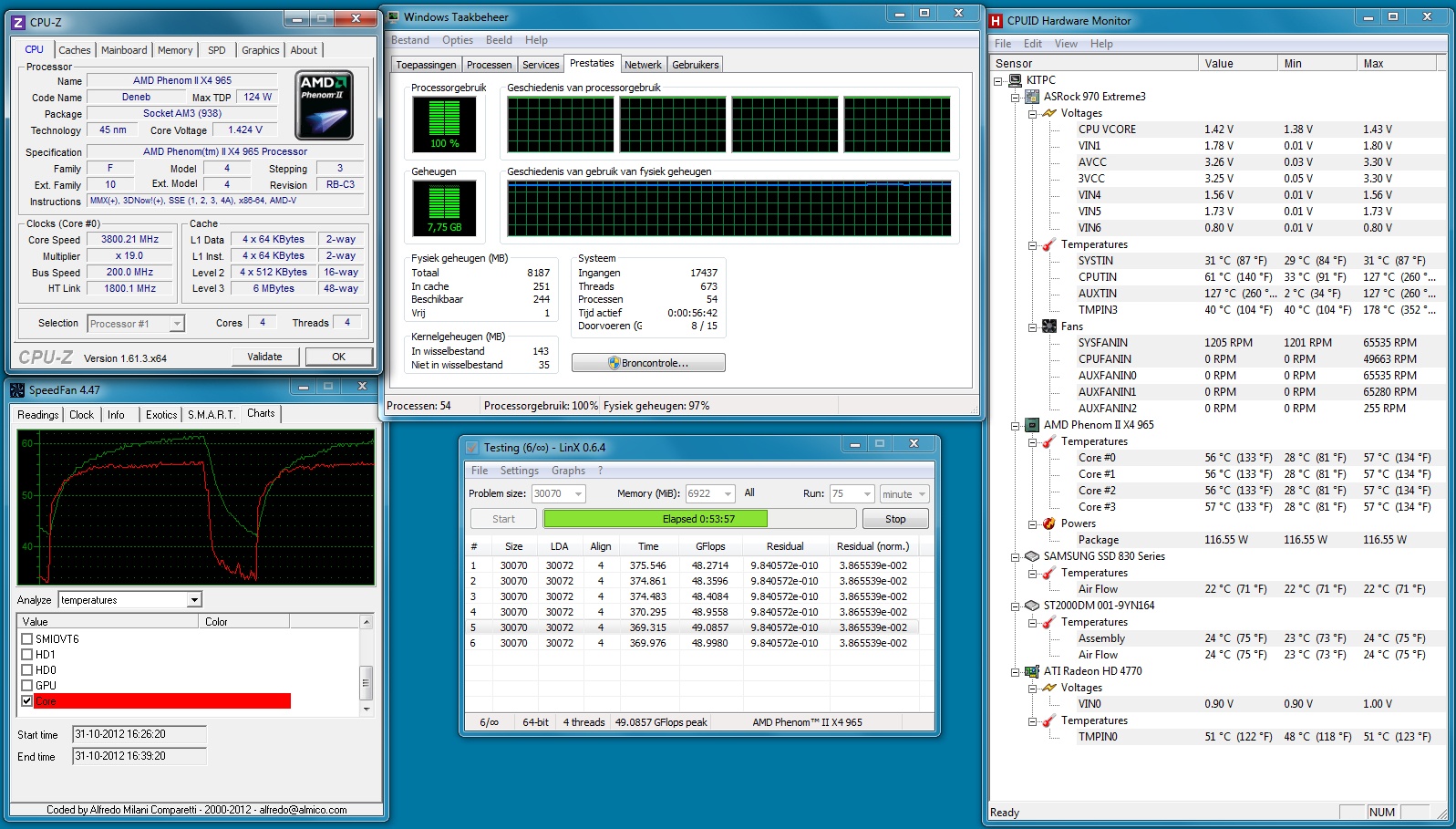Check the SMIOVT6 checkbox in SpeedFan
The width and height of the screenshot is (1456, 829).
[27, 639]
